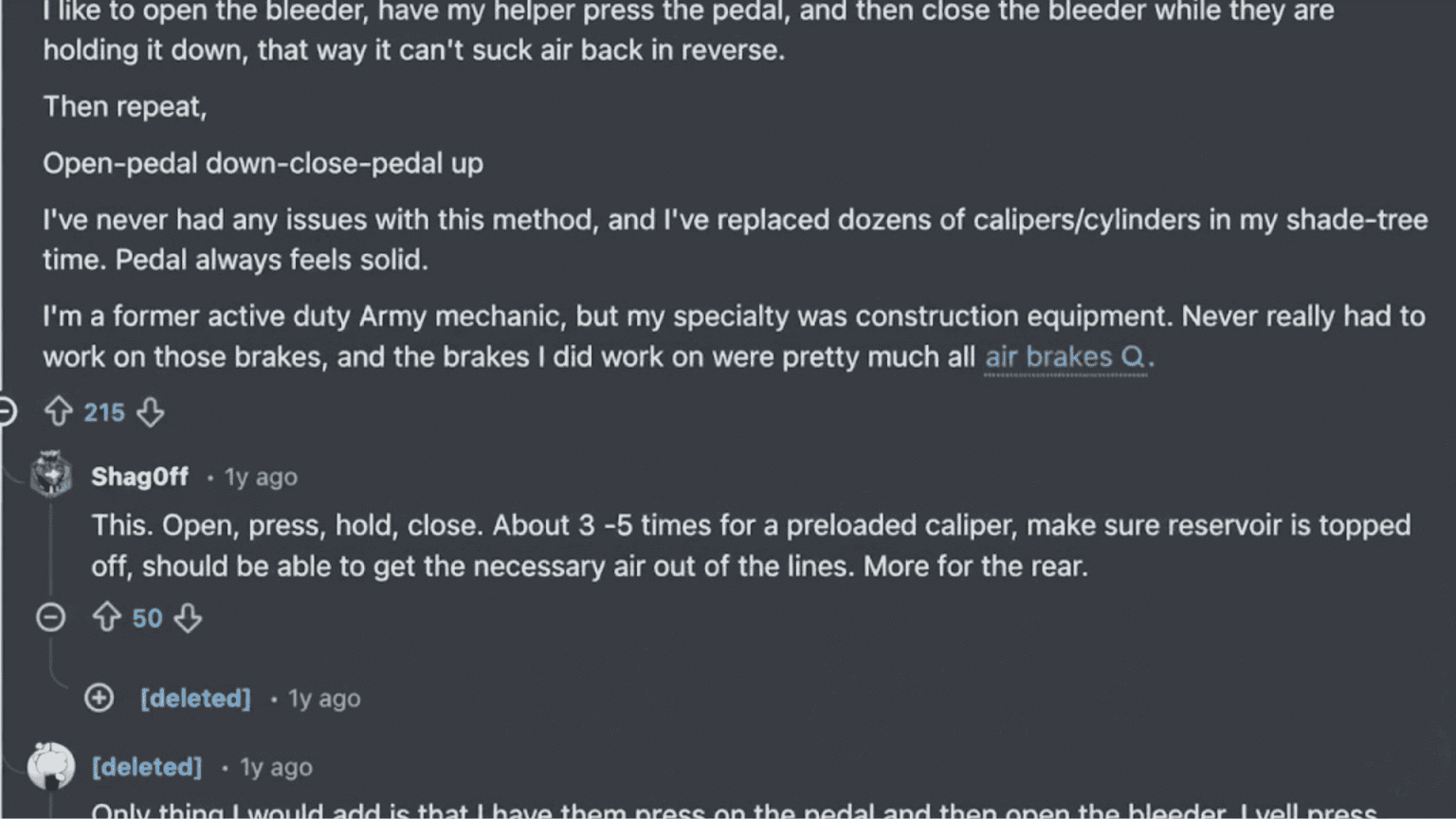Image resolution: width=1456 pixels, height=819 pixels.
Task: Click the upvote arrow showing 215
Action: pyautogui.click(x=59, y=411)
